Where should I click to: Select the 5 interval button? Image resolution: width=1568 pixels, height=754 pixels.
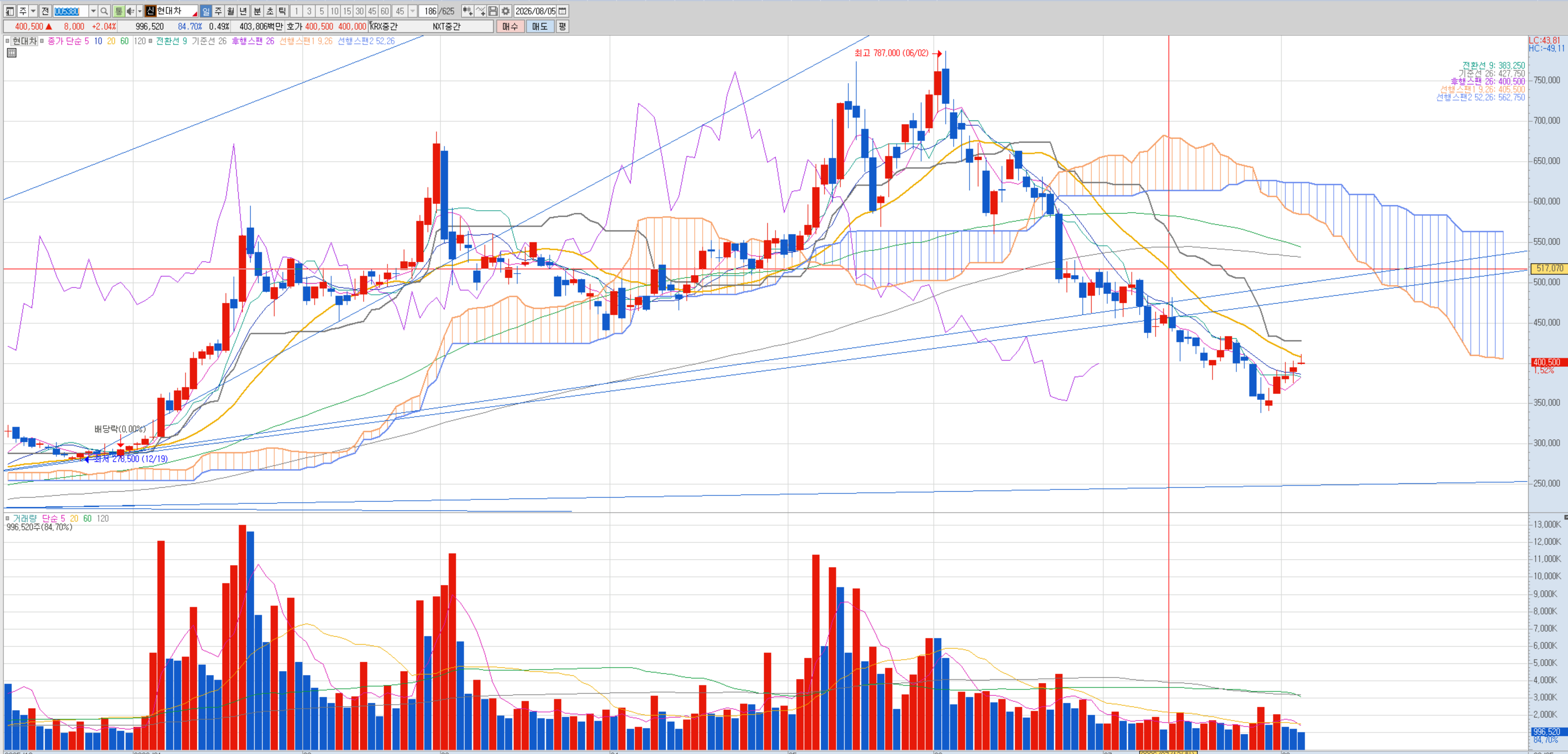pyautogui.click(x=322, y=11)
